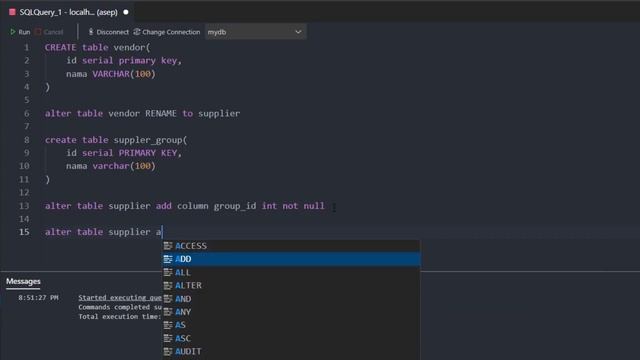The image size is (640, 360).
Task: Disconnect from the database server
Action: (108, 32)
